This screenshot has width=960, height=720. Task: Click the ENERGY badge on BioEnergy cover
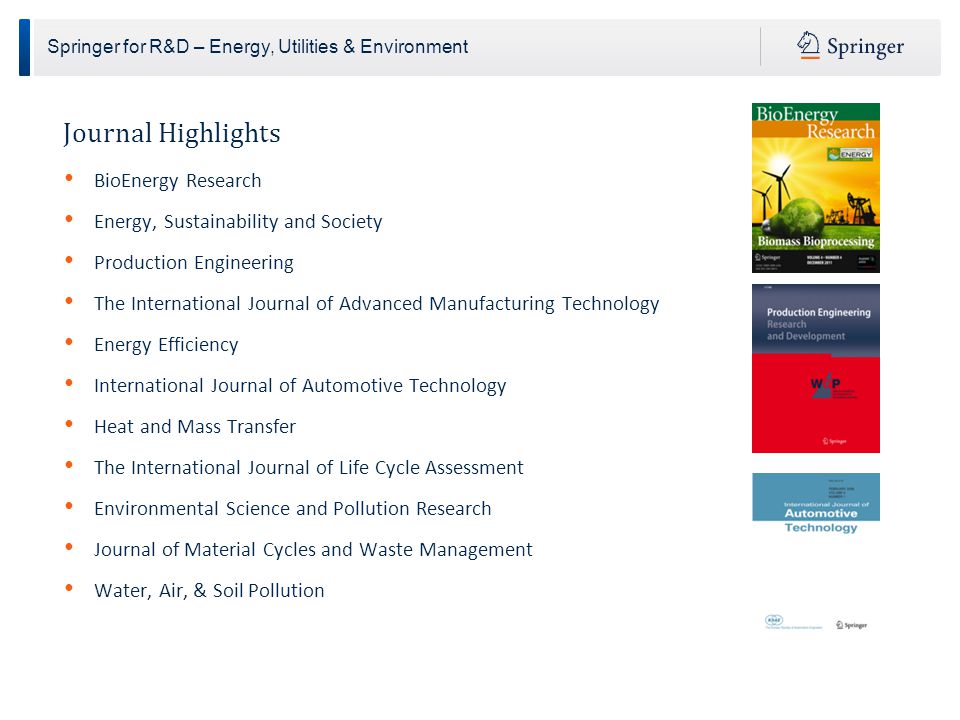coord(850,154)
